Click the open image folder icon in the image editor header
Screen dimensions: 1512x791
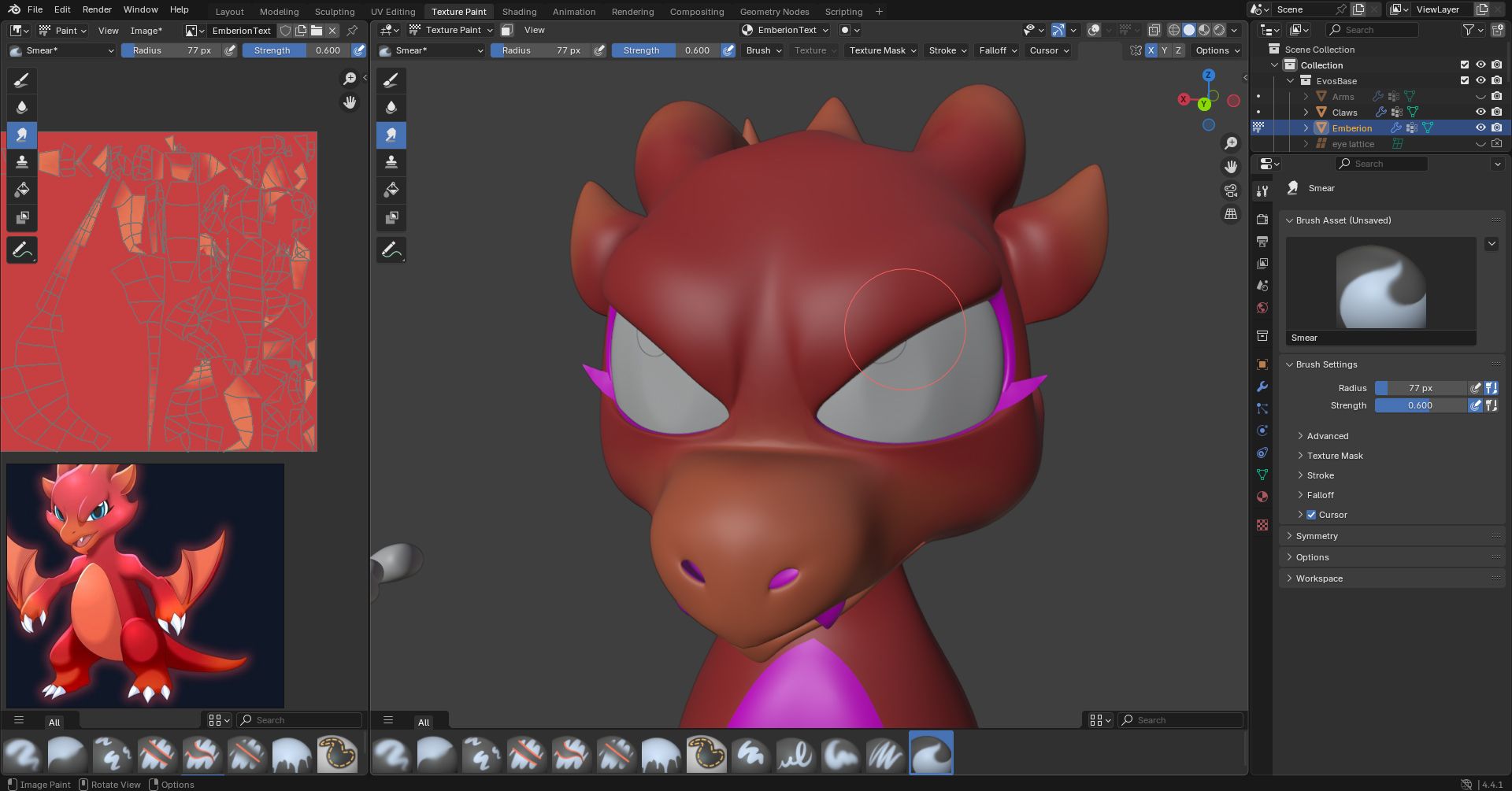pyautogui.click(x=317, y=31)
